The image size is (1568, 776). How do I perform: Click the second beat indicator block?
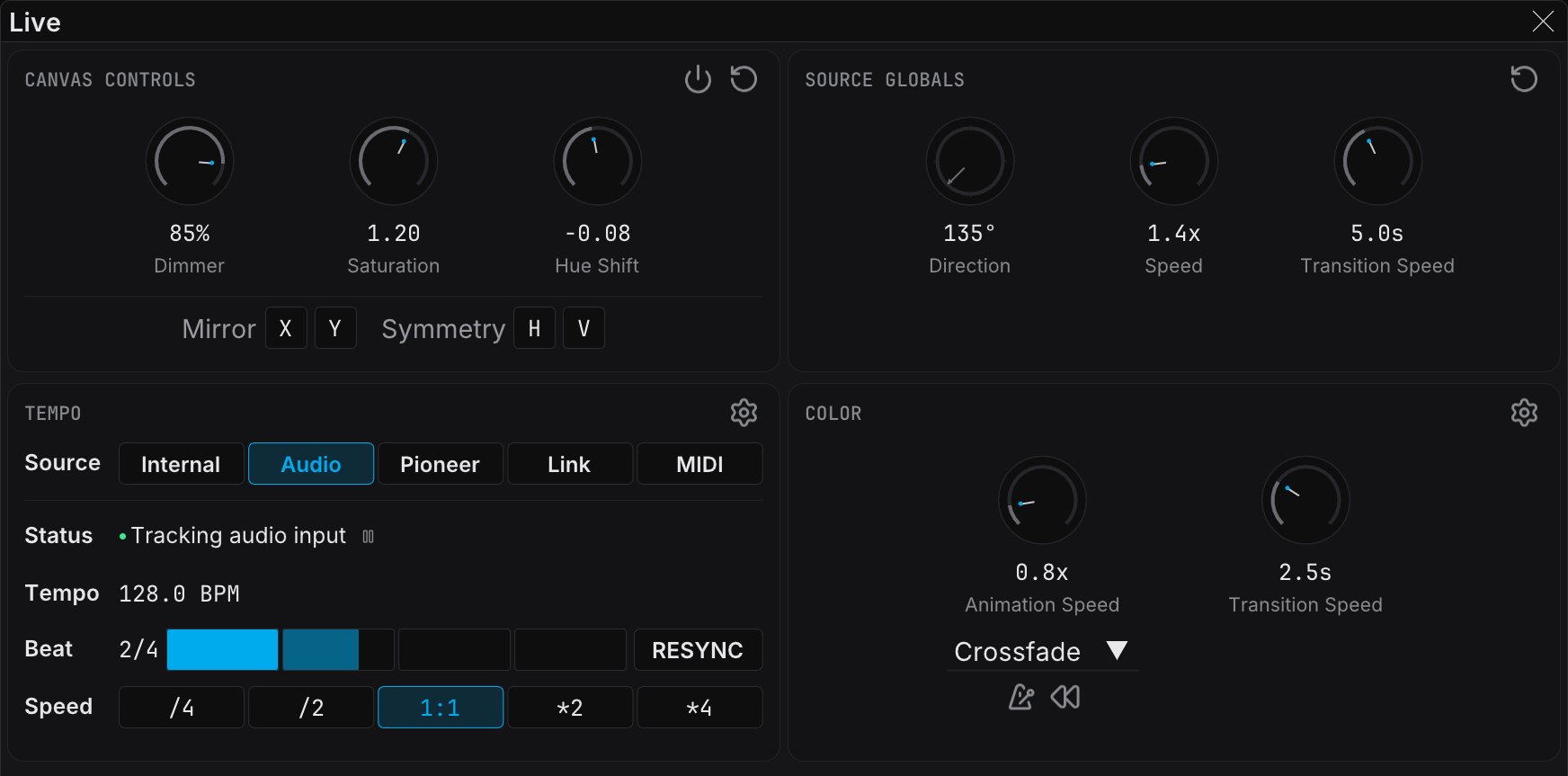point(338,650)
